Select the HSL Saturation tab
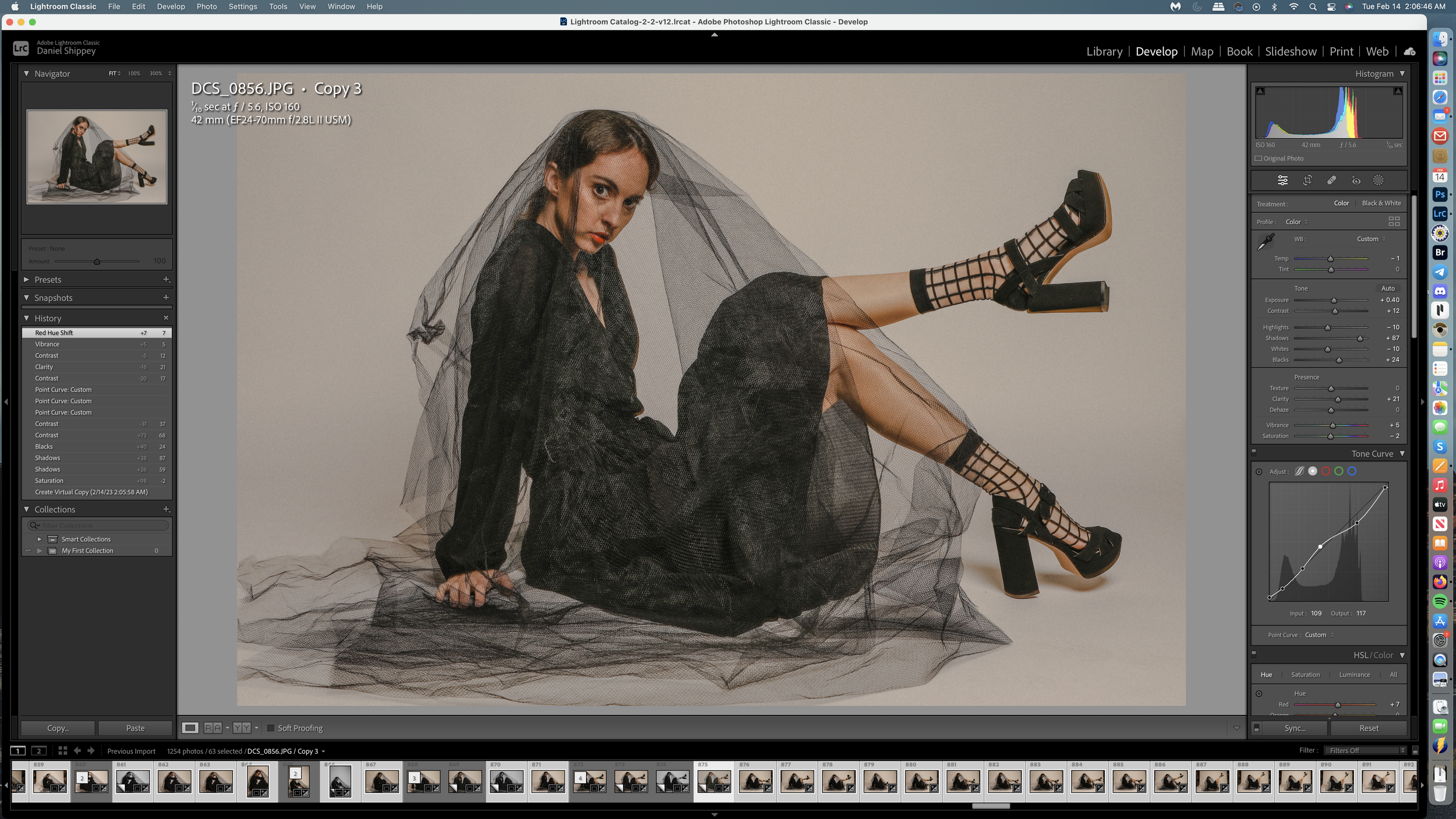 pos(1305,675)
